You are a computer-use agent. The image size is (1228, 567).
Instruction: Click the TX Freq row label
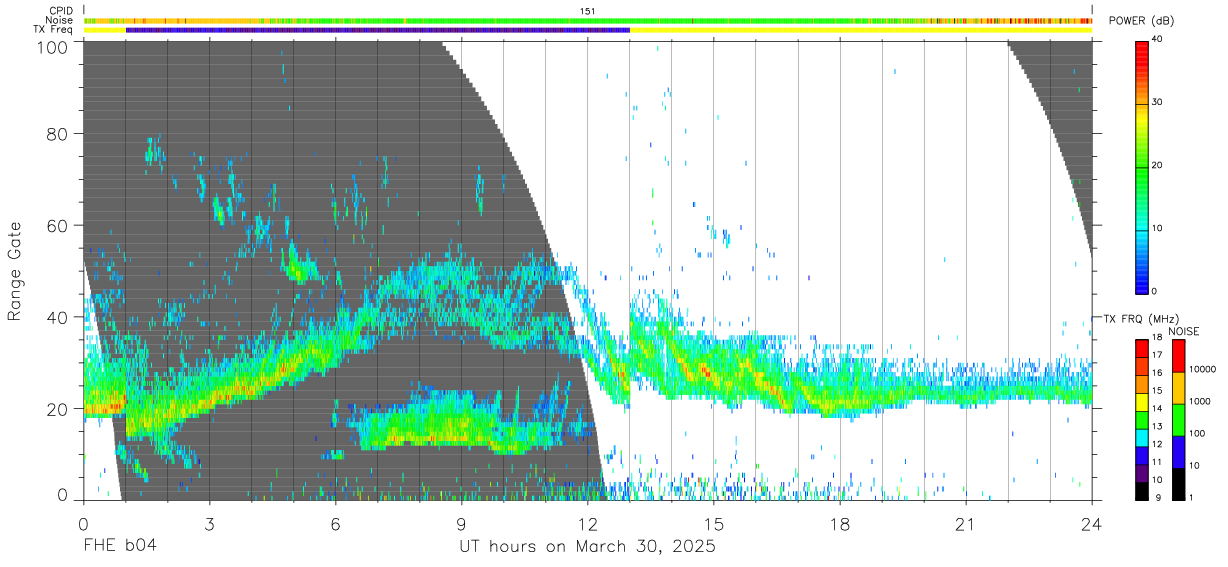pyautogui.click(x=53, y=30)
